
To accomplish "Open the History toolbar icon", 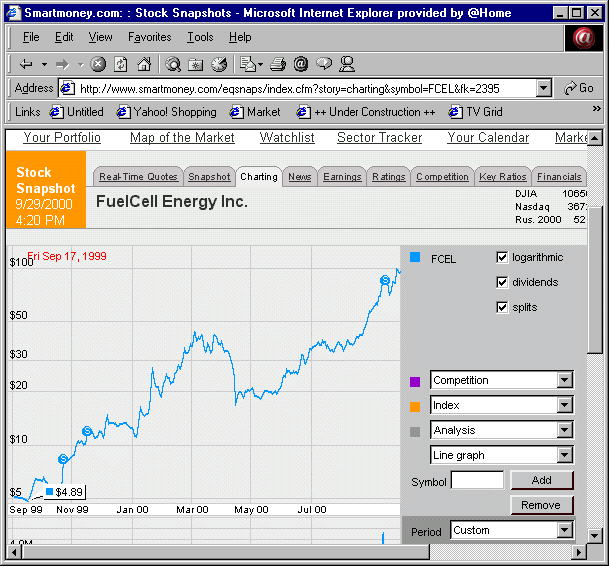I will 219,64.
